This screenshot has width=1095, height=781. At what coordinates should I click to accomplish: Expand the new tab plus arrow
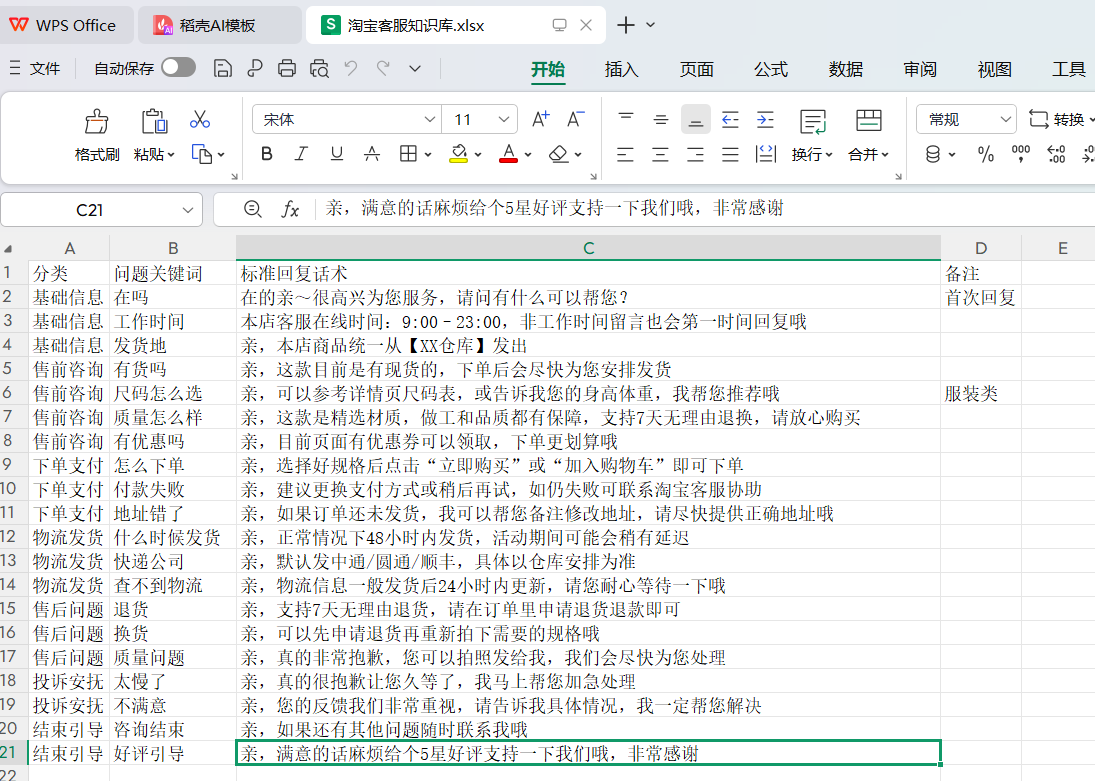pyautogui.click(x=651, y=25)
